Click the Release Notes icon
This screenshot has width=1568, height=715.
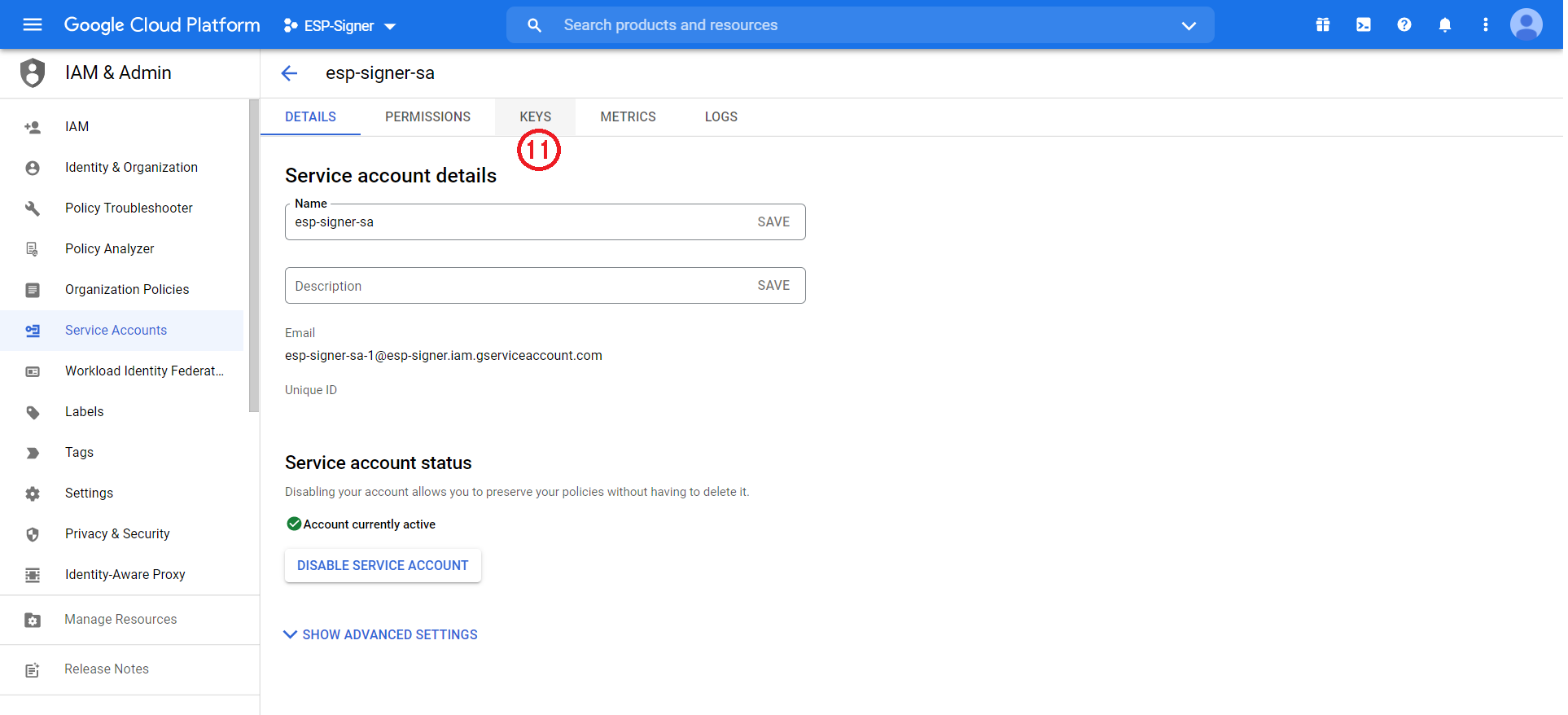[x=33, y=670]
